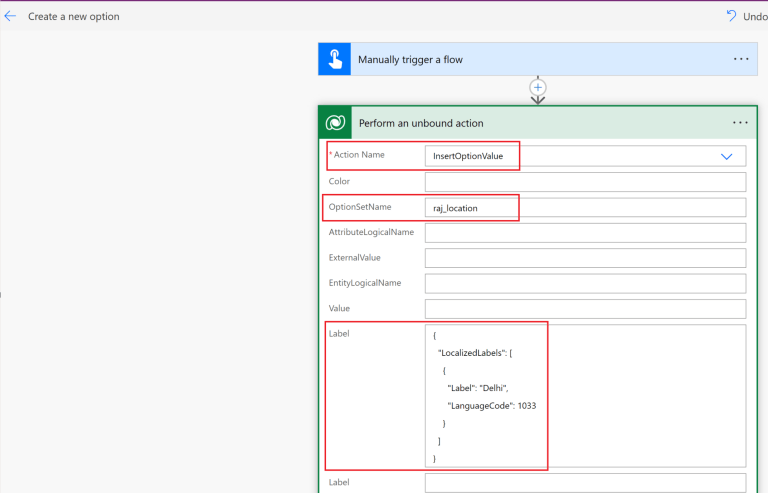Click the Dataverse unbound action icon
The width and height of the screenshot is (768, 493).
point(334,123)
